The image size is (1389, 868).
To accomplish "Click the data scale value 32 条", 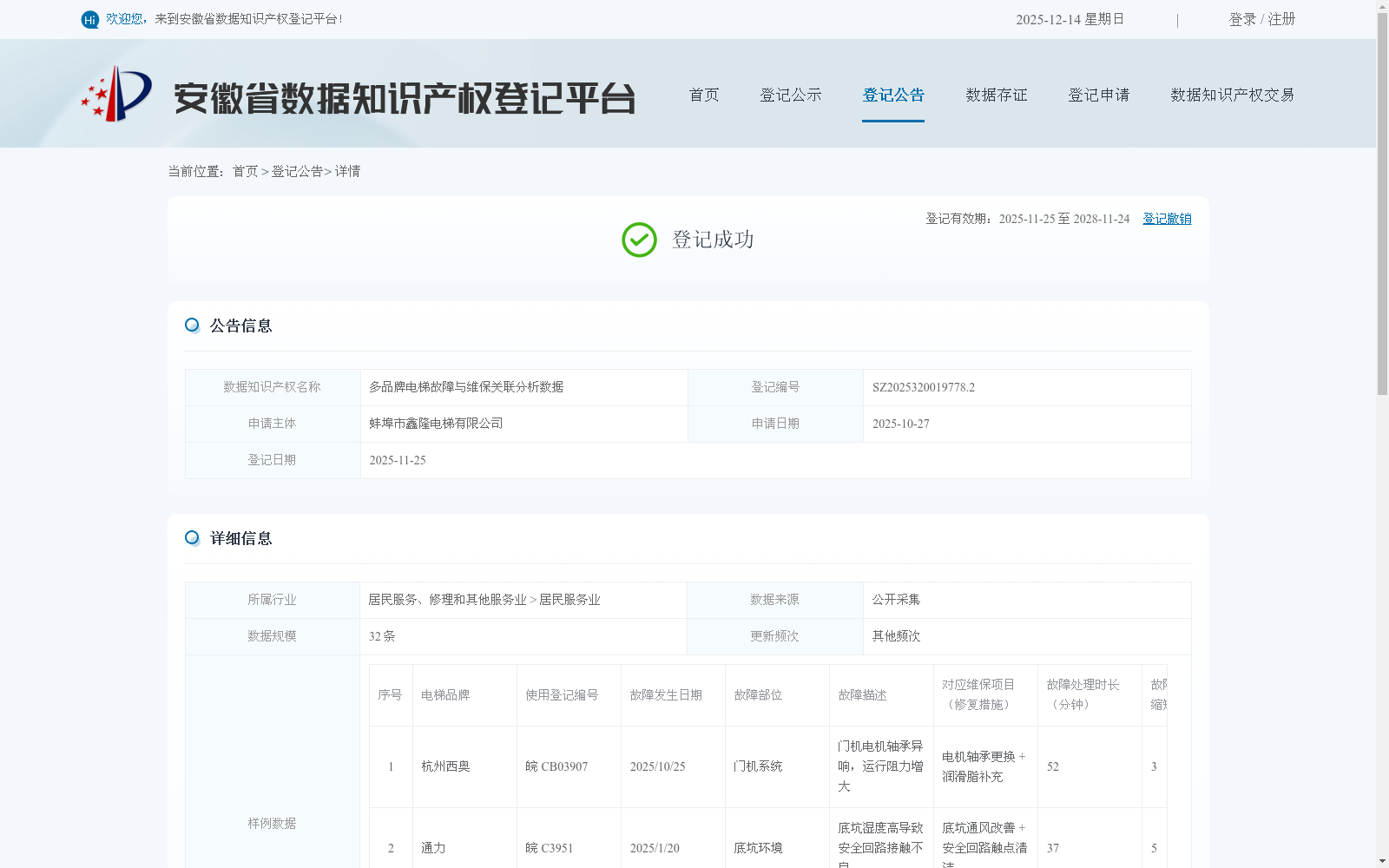I will 382,636.
